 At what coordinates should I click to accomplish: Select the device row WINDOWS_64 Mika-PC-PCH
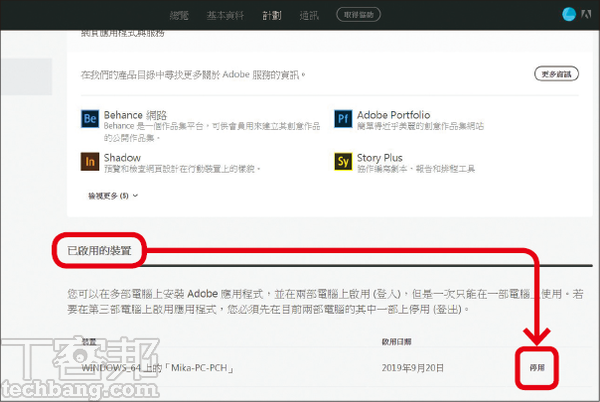[329, 368]
